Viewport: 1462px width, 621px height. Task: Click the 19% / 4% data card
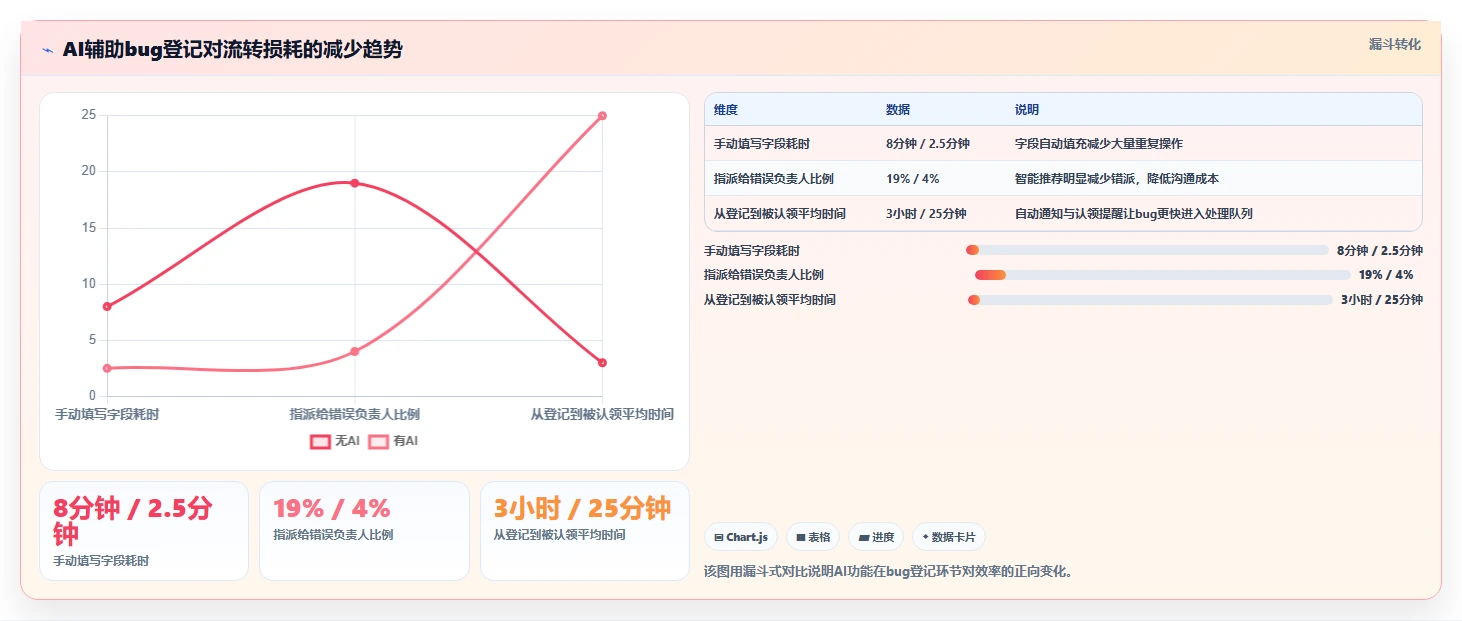364,531
